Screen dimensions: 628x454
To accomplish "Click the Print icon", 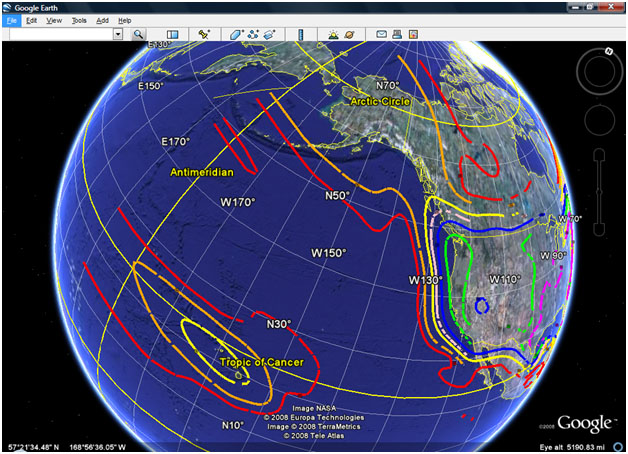I will (x=397, y=34).
